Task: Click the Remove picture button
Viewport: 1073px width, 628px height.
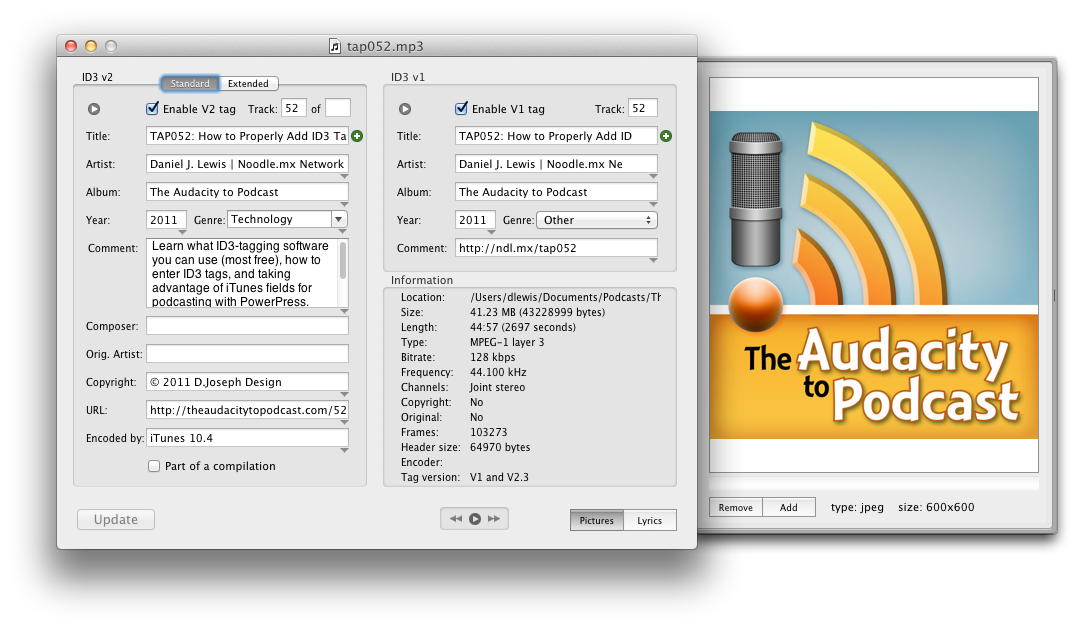Action: click(x=735, y=508)
